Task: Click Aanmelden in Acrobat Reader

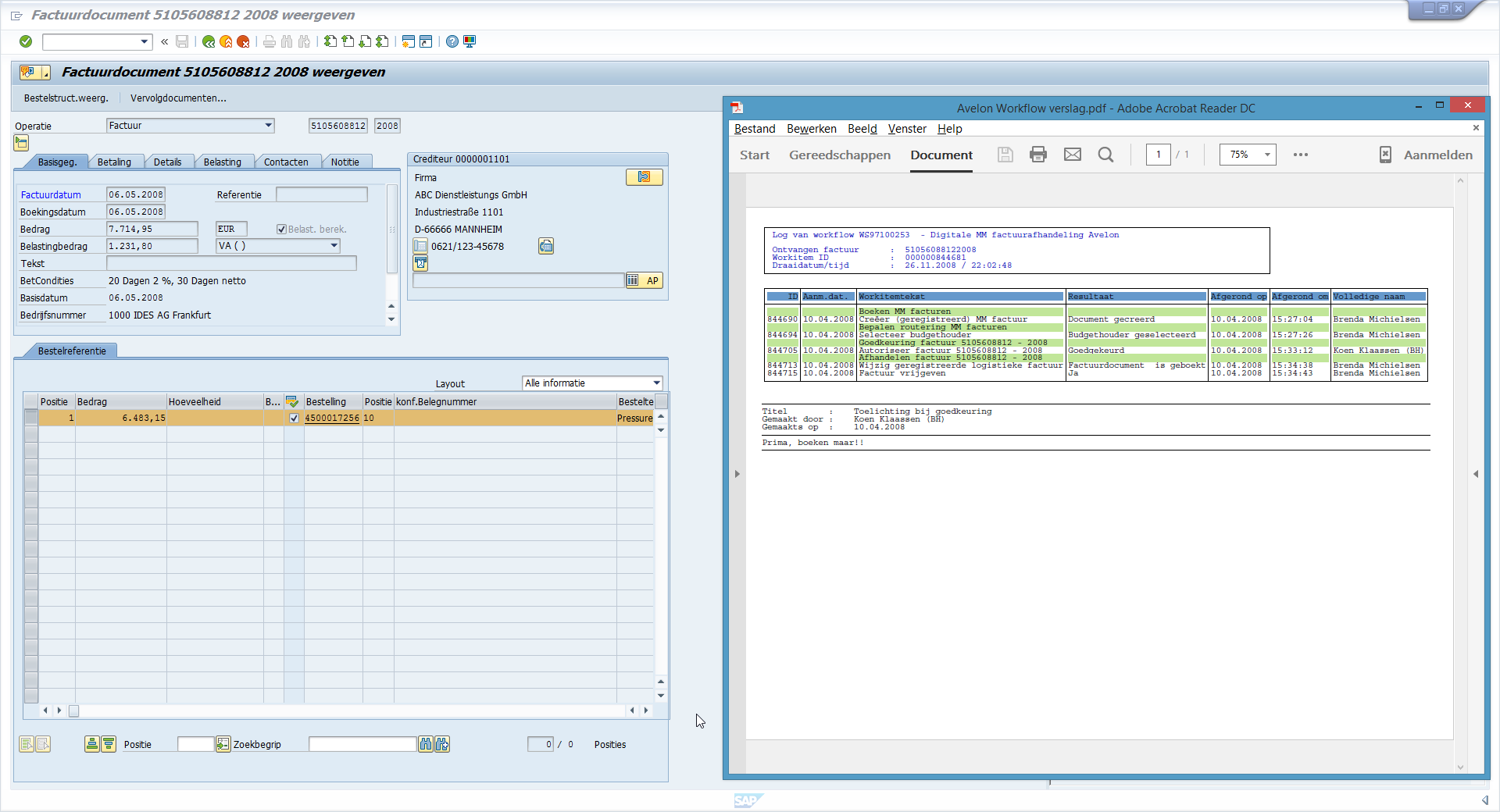Action: [1437, 155]
